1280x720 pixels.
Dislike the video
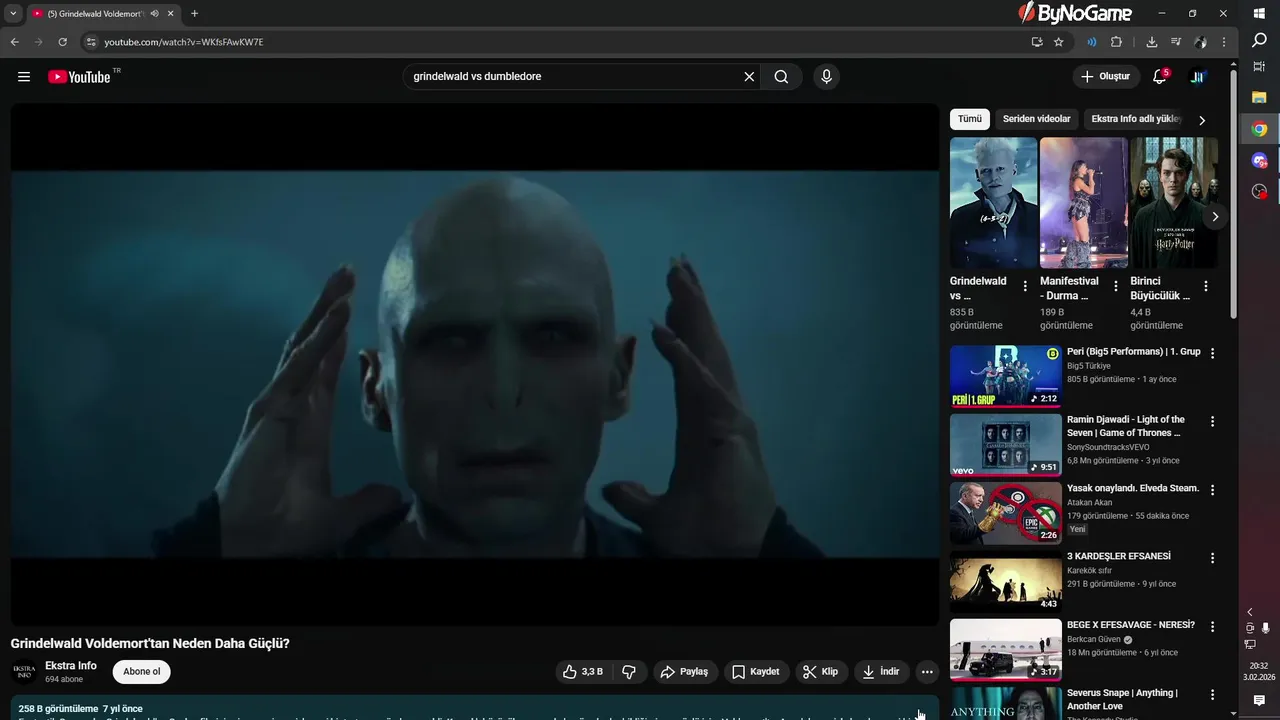(629, 672)
